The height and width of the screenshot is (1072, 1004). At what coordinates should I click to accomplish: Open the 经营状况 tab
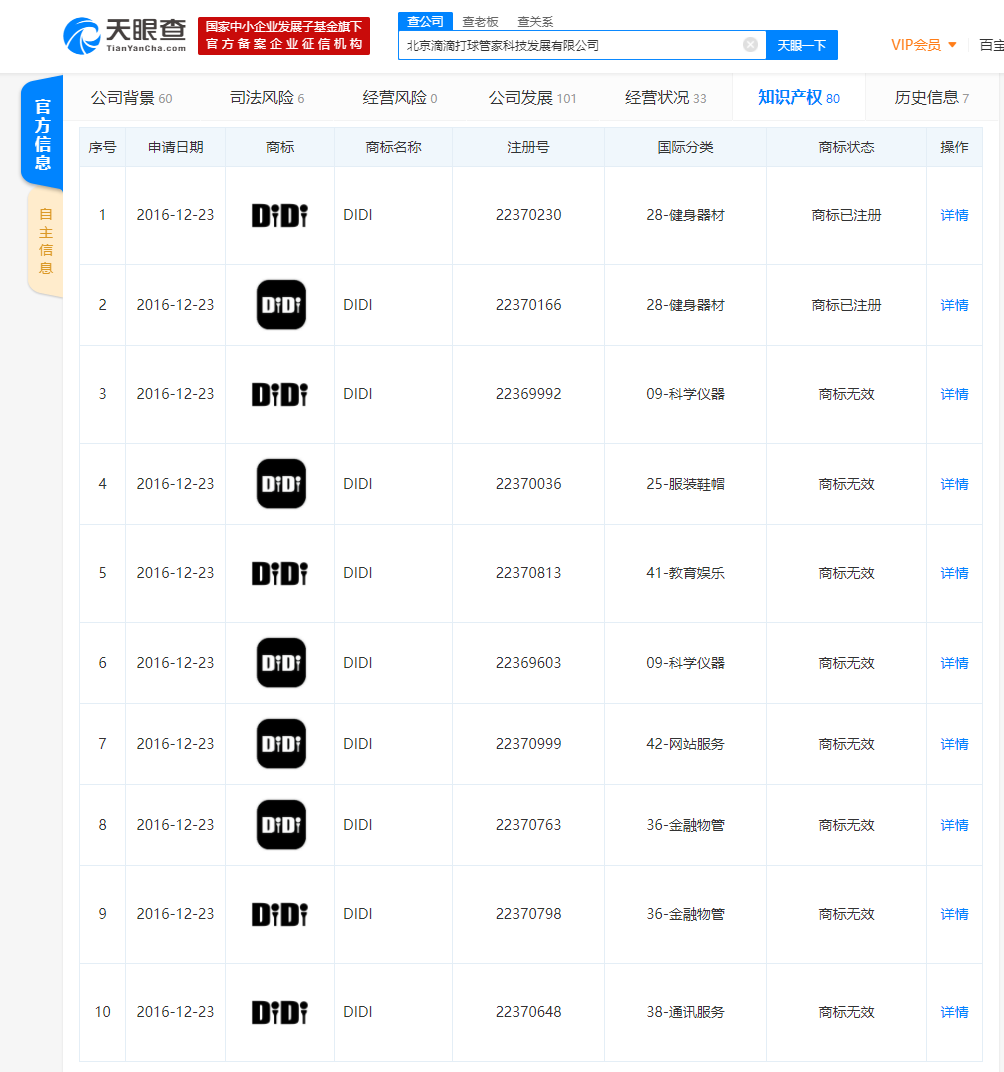(x=665, y=98)
